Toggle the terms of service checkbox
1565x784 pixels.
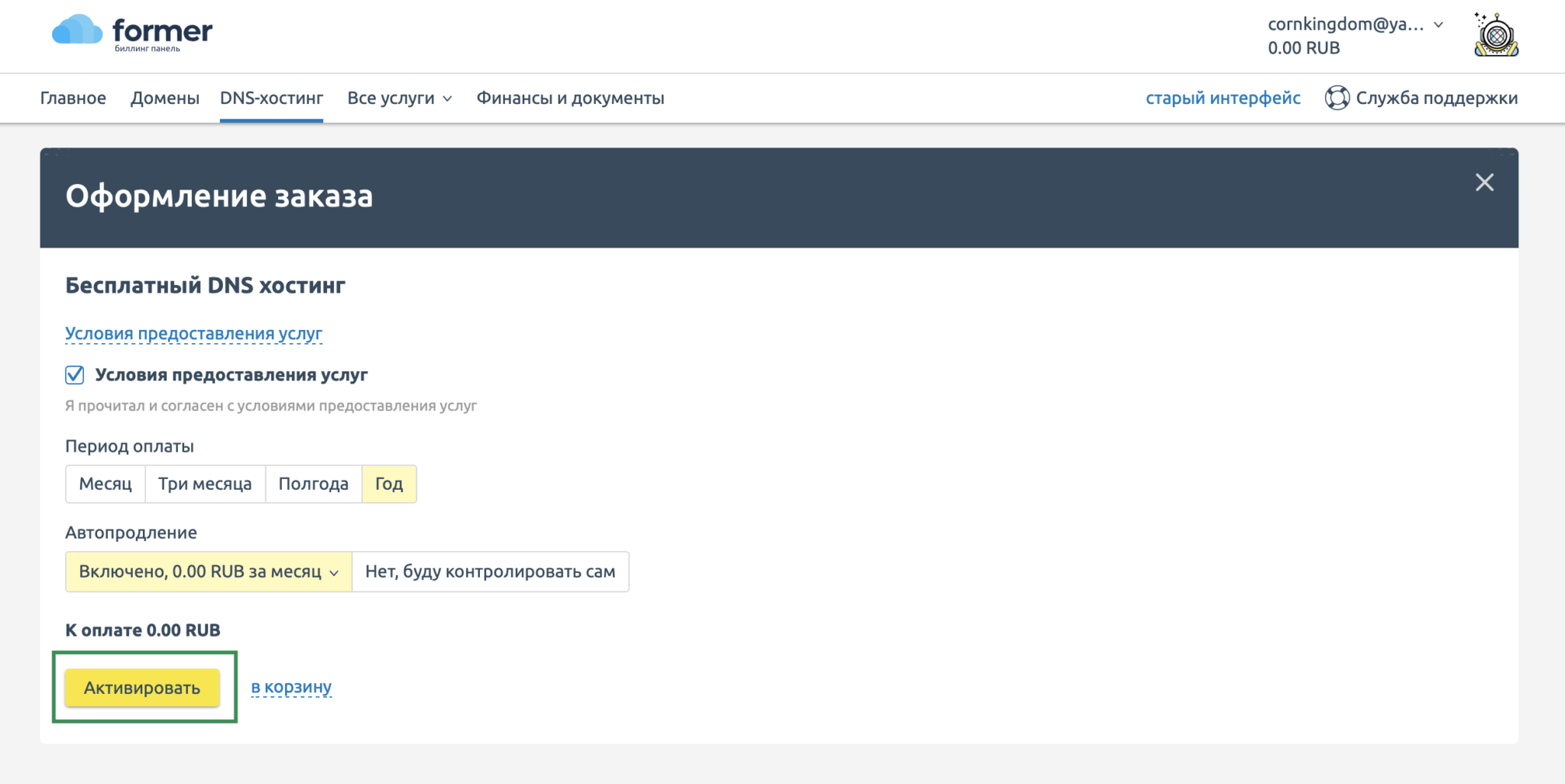(x=75, y=375)
